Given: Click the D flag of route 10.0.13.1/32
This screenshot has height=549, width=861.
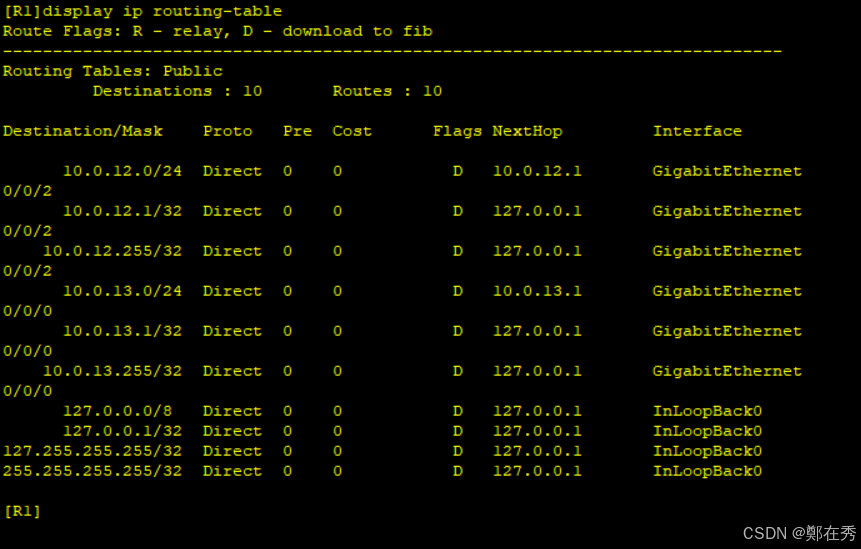Looking at the screenshot, I should (457, 331).
